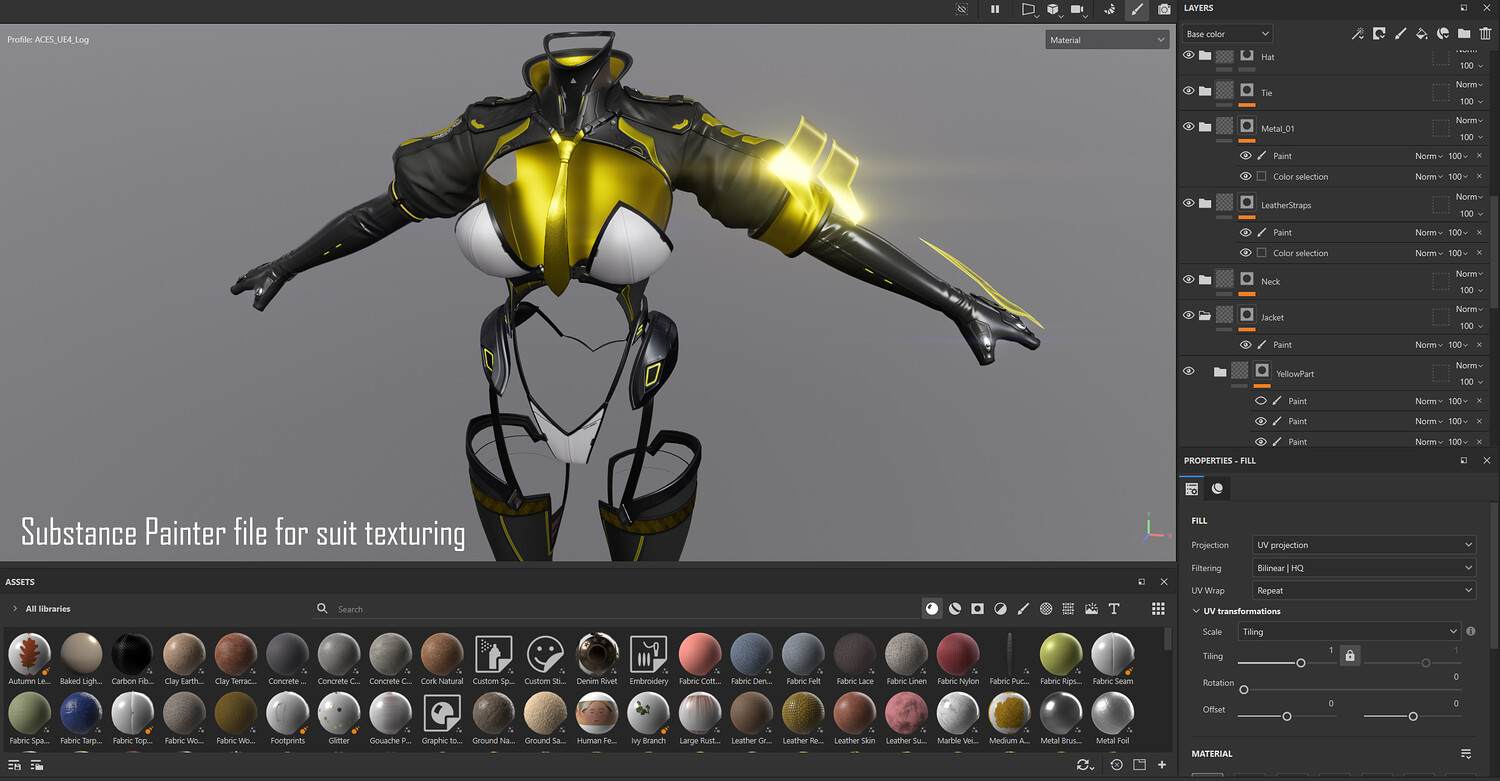Hide the Paint effect under Metal_01
This screenshot has height=781, width=1500.
pyautogui.click(x=1245, y=156)
